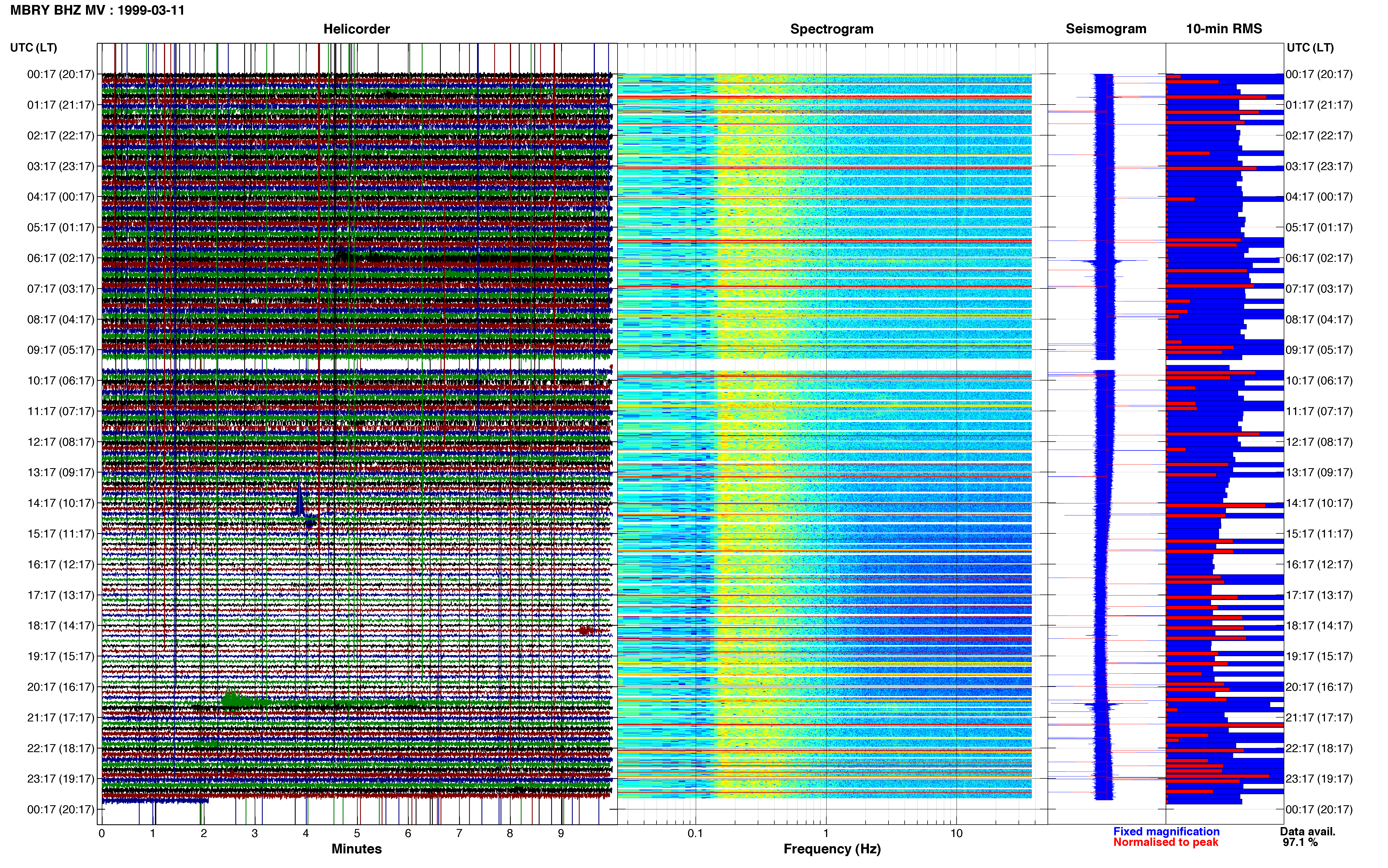Click the 'Normalised to peak' legend text

coord(1165,842)
